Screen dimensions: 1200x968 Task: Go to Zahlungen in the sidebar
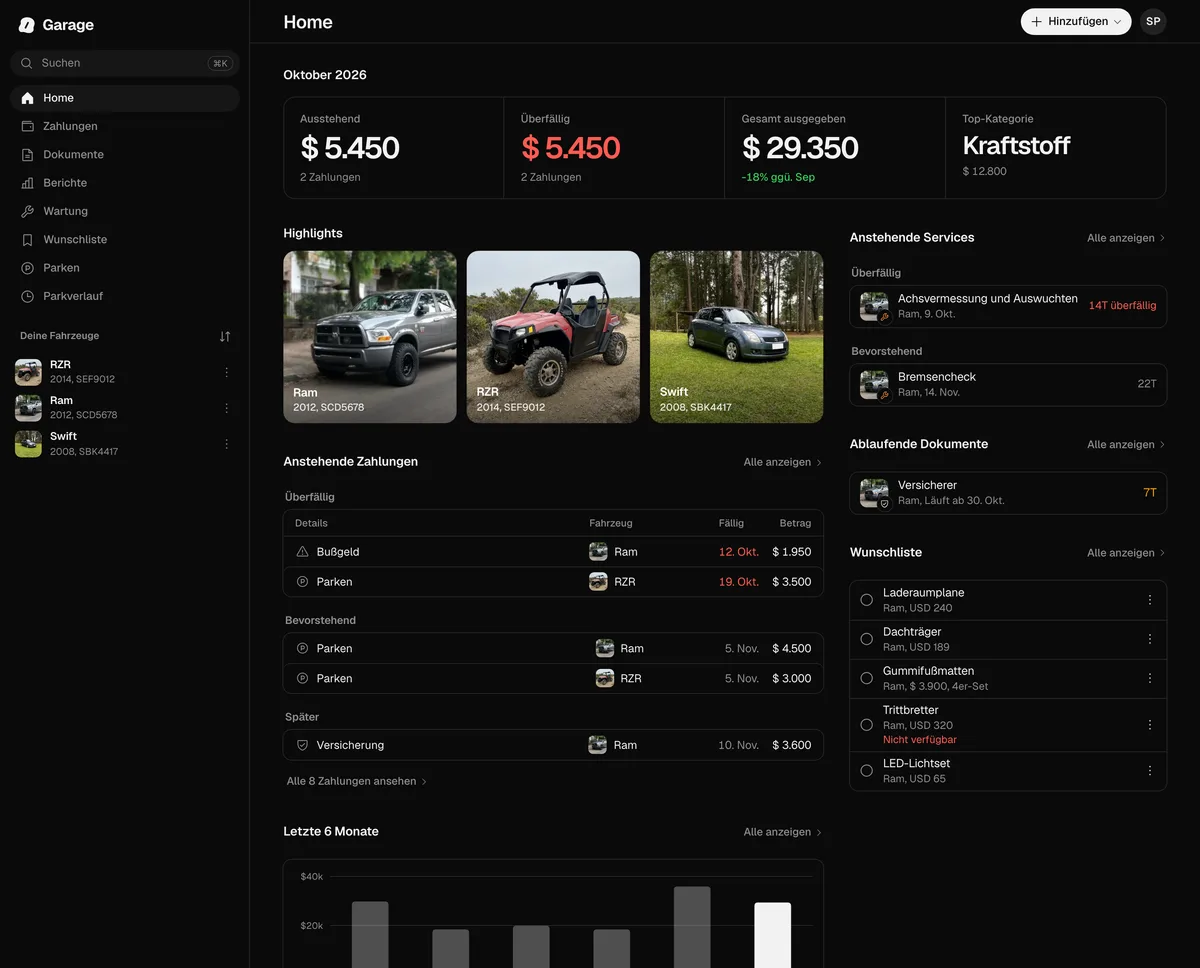point(125,126)
